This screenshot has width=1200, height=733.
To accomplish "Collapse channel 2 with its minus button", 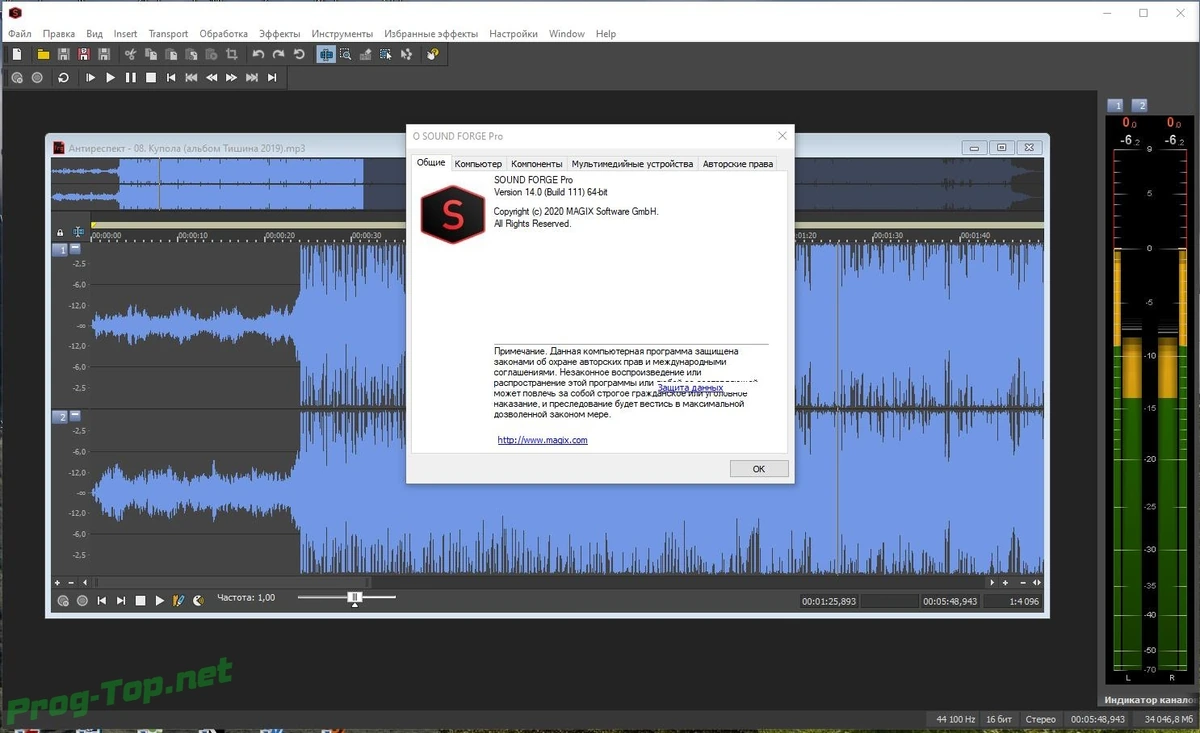I will coord(76,415).
